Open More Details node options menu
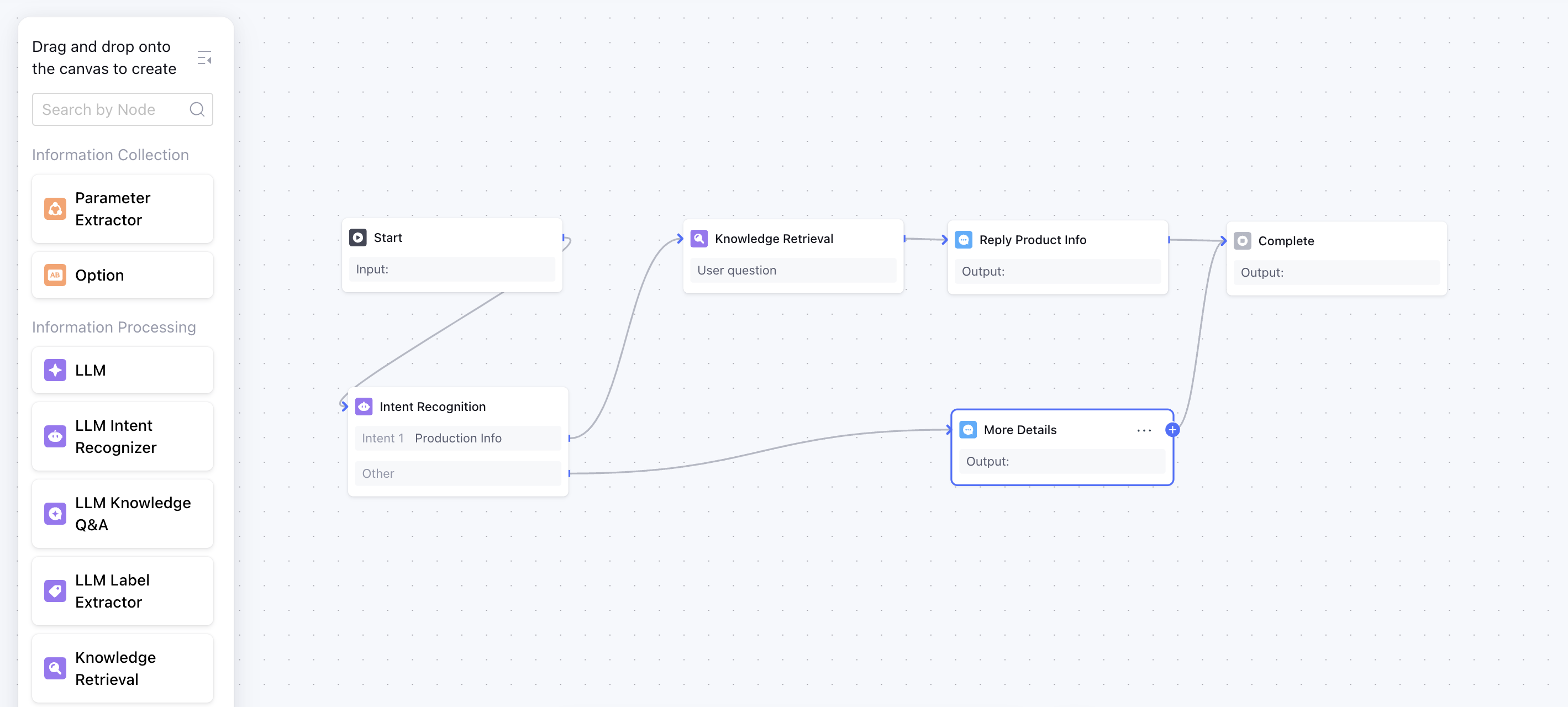 pos(1144,430)
